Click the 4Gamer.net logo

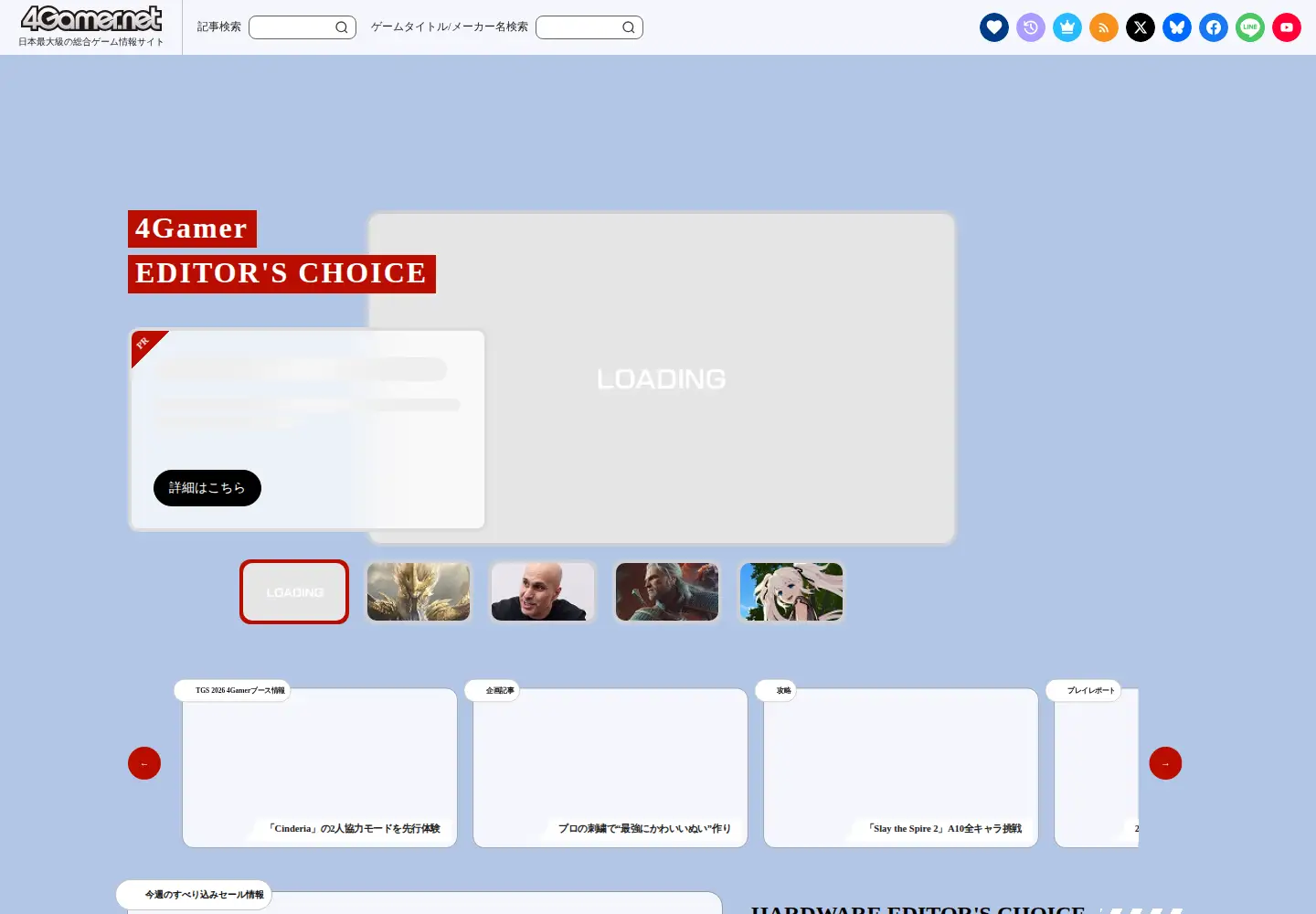coord(91,19)
